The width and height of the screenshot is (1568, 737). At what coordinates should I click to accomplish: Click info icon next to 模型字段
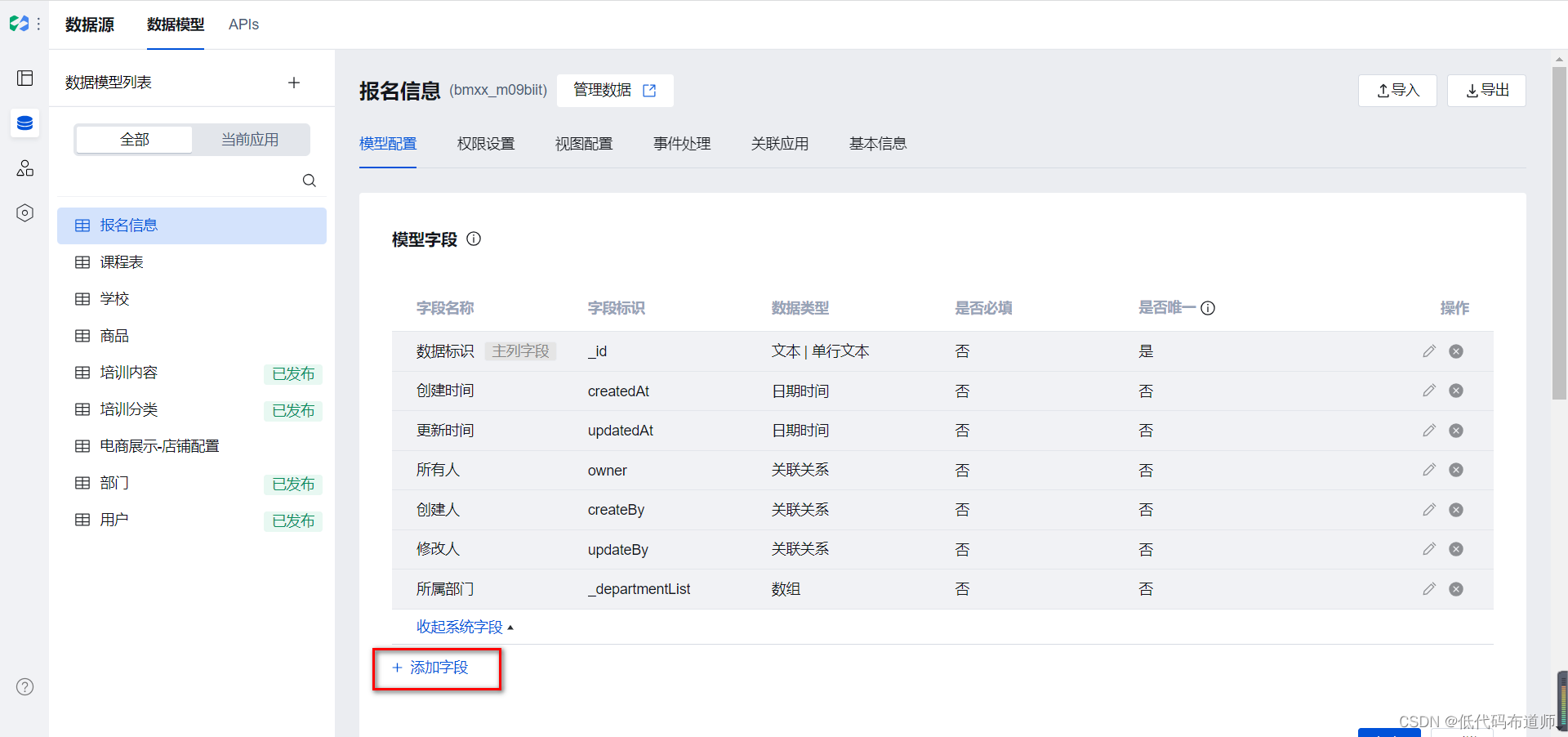474,239
